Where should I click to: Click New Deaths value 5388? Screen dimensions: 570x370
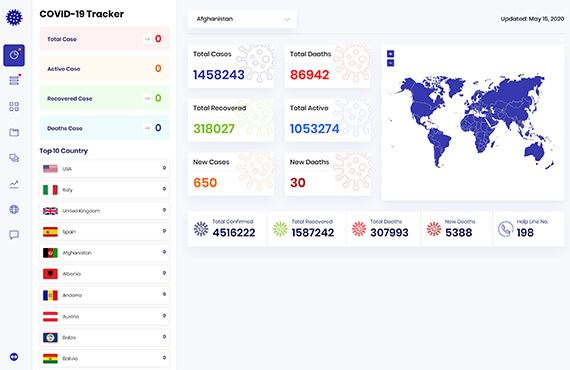tap(458, 233)
